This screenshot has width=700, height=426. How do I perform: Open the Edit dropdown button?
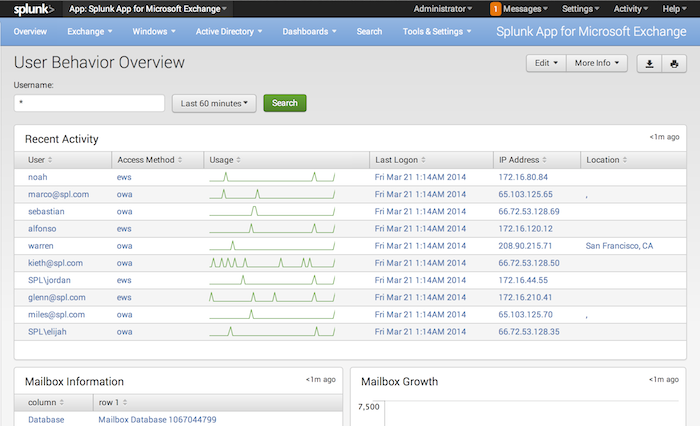(546, 63)
